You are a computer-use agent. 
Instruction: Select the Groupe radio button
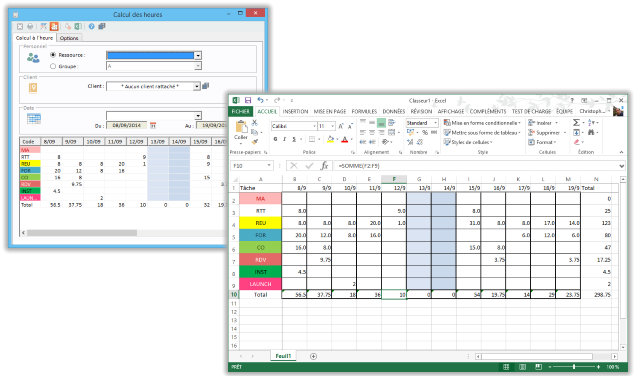53,66
